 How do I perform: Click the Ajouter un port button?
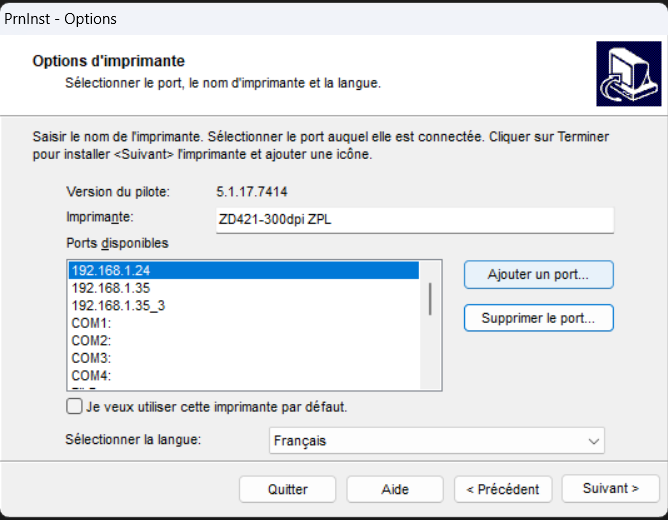pyautogui.click(x=538, y=274)
